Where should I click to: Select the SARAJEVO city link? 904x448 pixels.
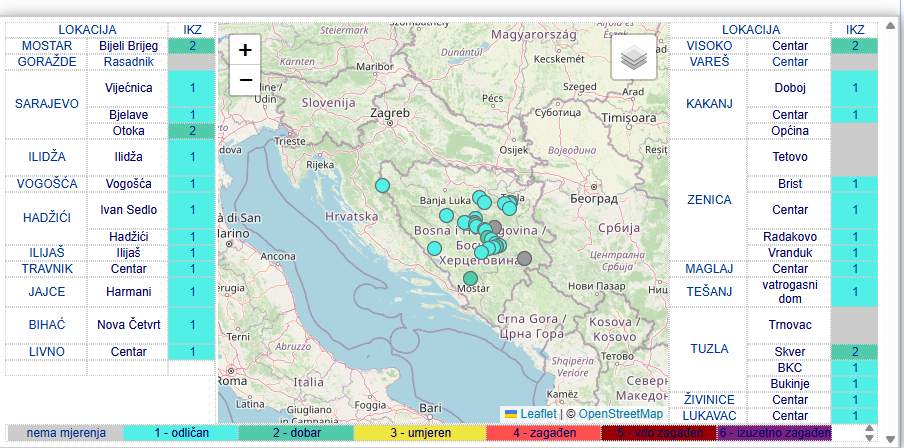[47, 104]
